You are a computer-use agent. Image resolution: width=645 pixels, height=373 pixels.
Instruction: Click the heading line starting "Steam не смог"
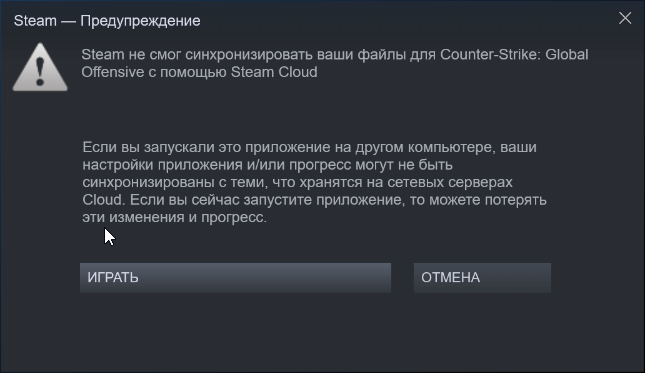click(335, 54)
